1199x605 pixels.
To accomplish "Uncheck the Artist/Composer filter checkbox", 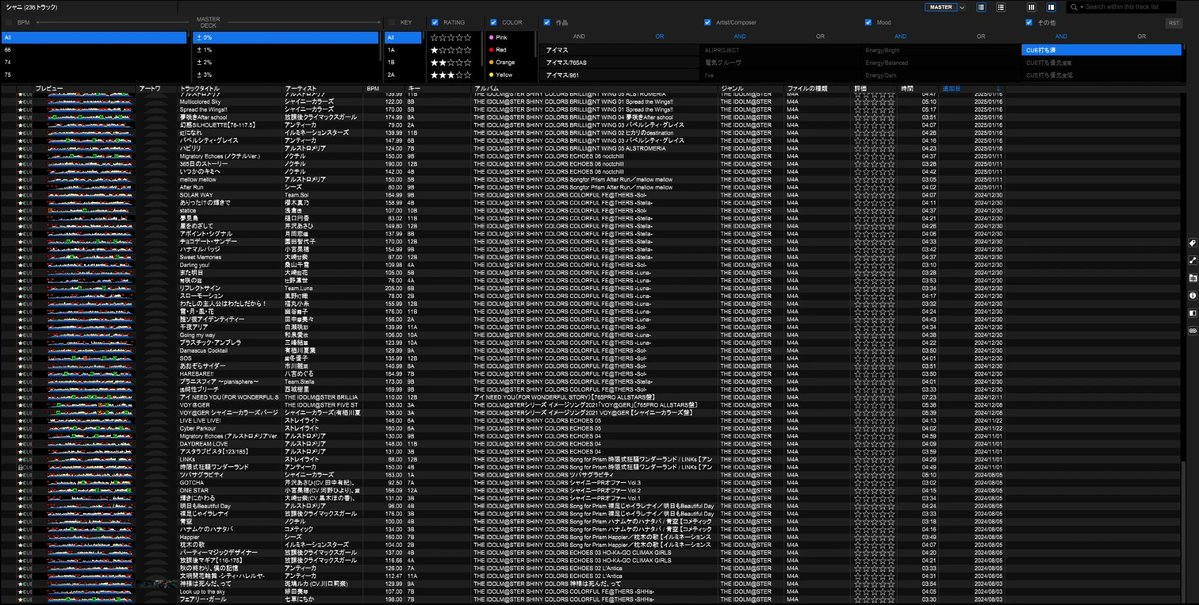I will click(707, 22).
